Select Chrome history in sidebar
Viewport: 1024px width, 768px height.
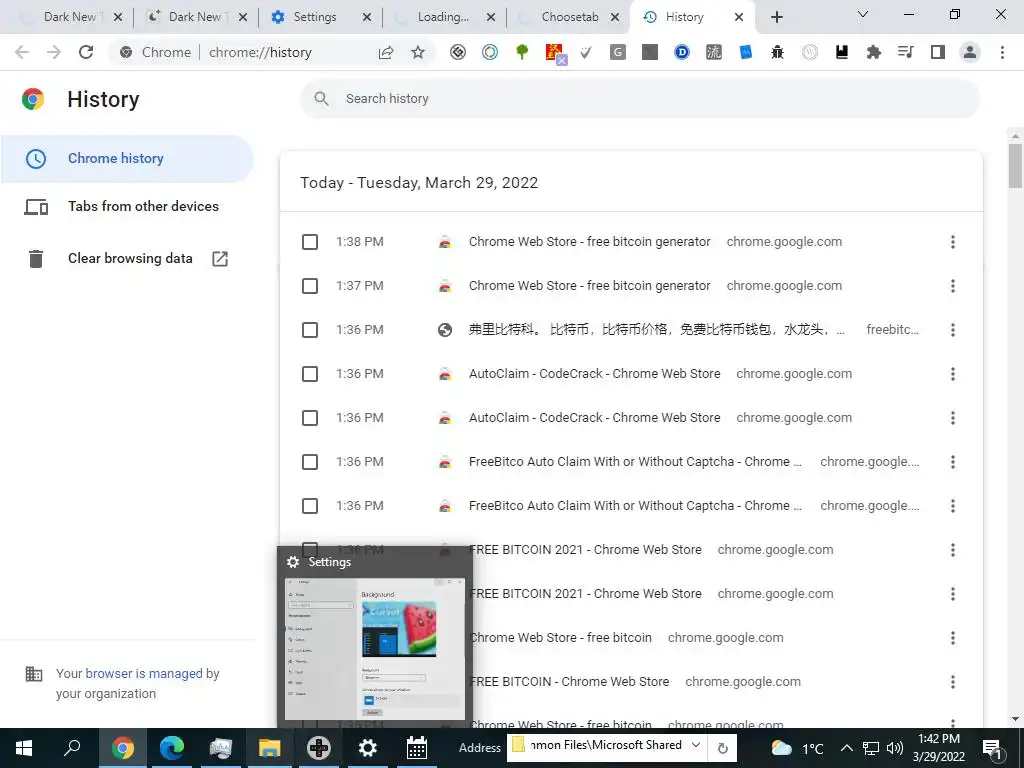tap(127, 159)
